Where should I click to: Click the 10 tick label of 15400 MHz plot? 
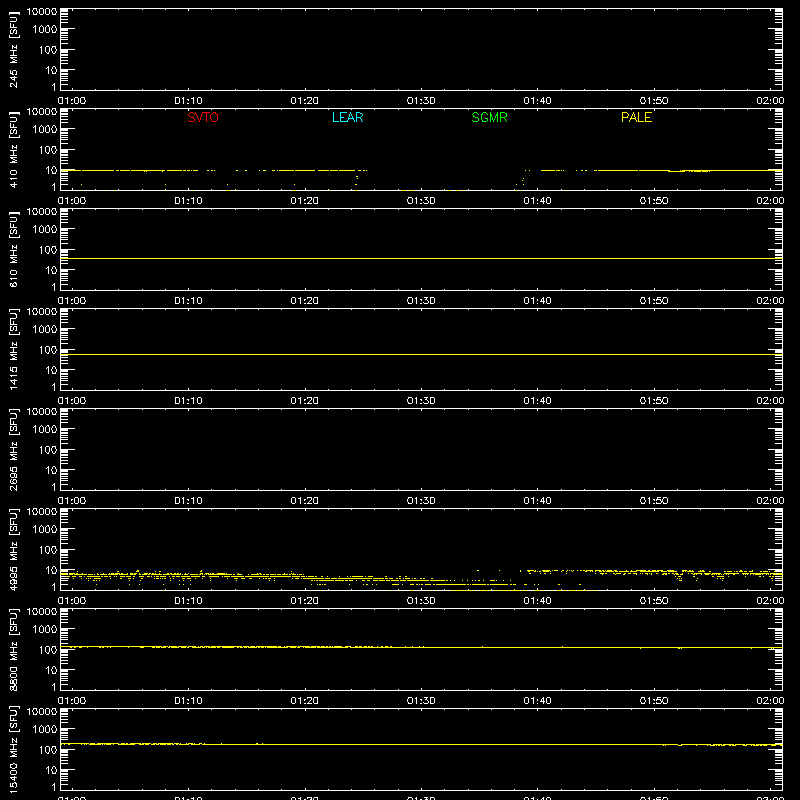(51, 770)
